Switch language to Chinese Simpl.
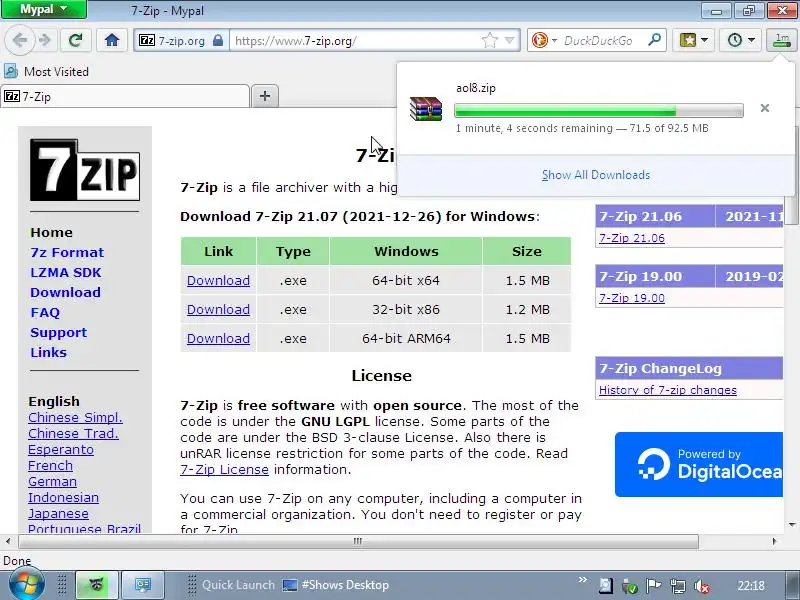The image size is (800, 600). [x=76, y=417]
